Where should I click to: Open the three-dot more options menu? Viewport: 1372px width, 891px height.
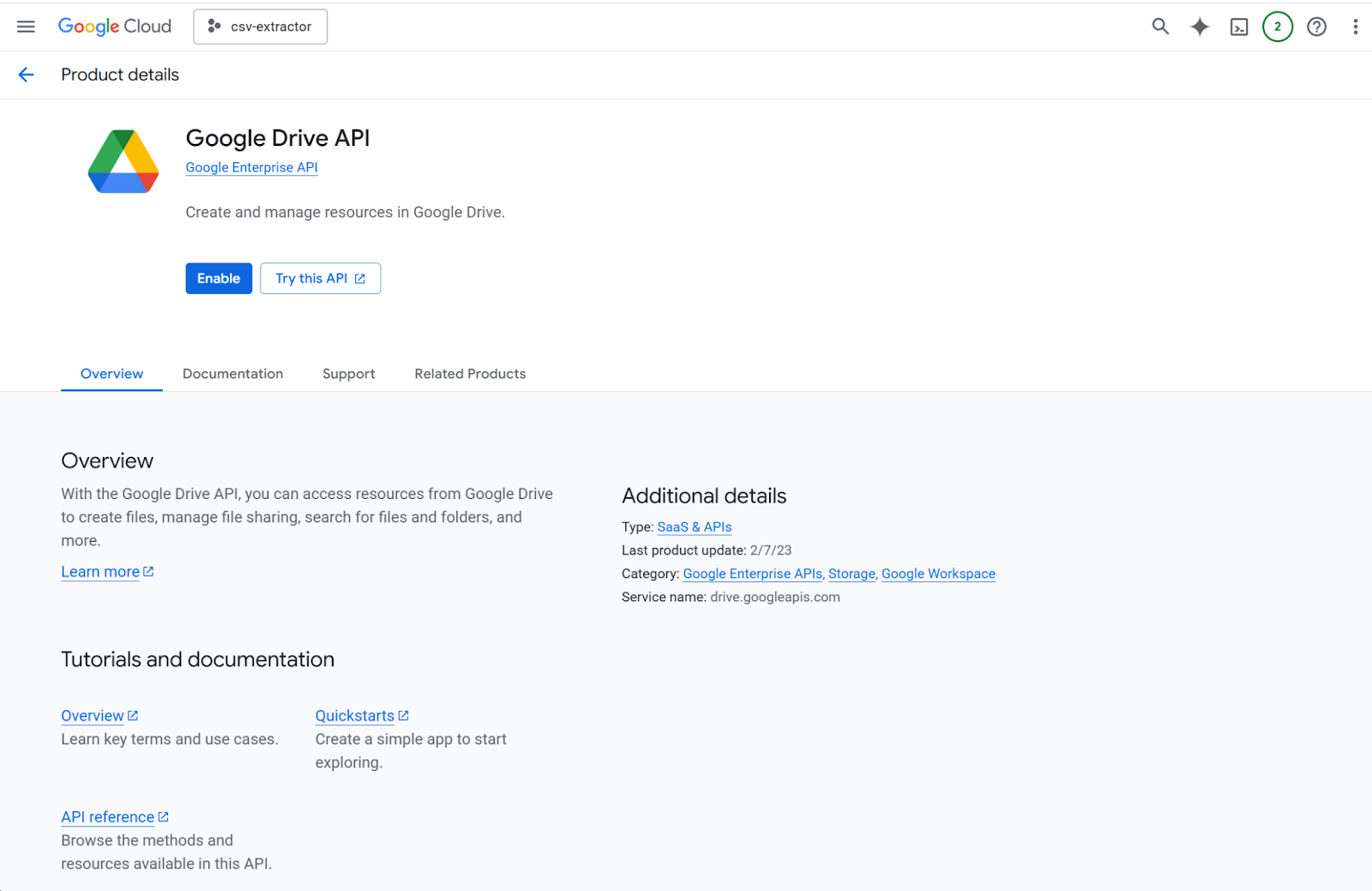1355,27
